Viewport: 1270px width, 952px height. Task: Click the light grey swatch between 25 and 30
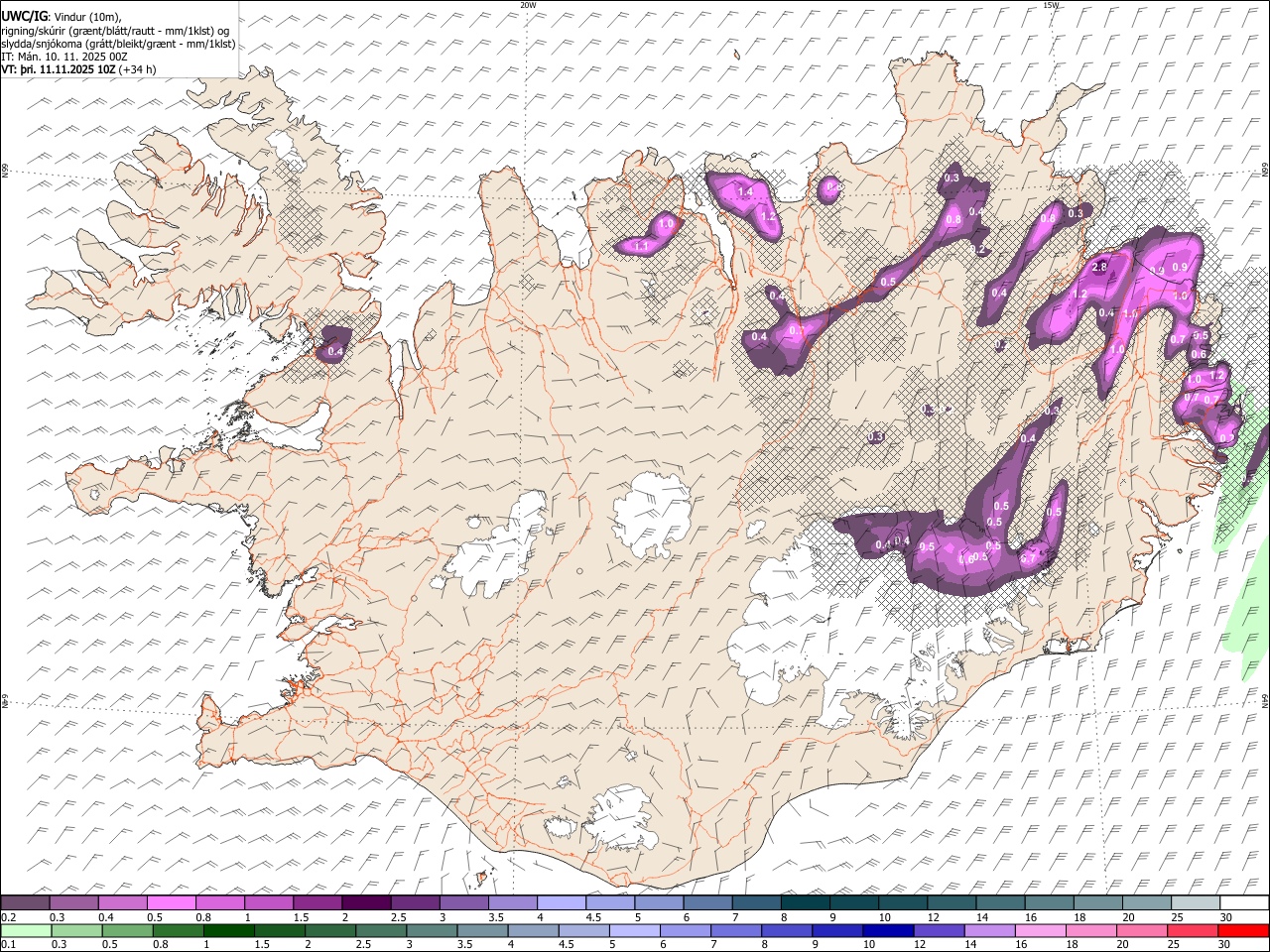point(1195,902)
